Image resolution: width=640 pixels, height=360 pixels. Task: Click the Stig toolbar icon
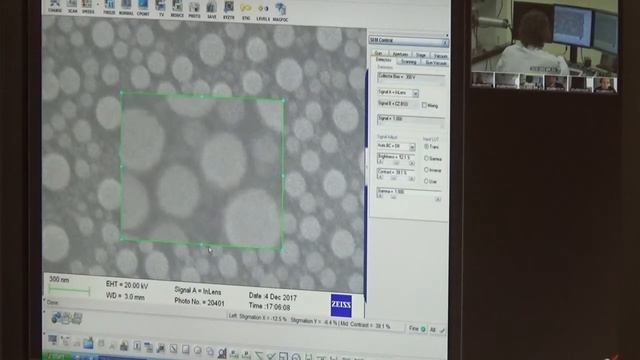246,11
